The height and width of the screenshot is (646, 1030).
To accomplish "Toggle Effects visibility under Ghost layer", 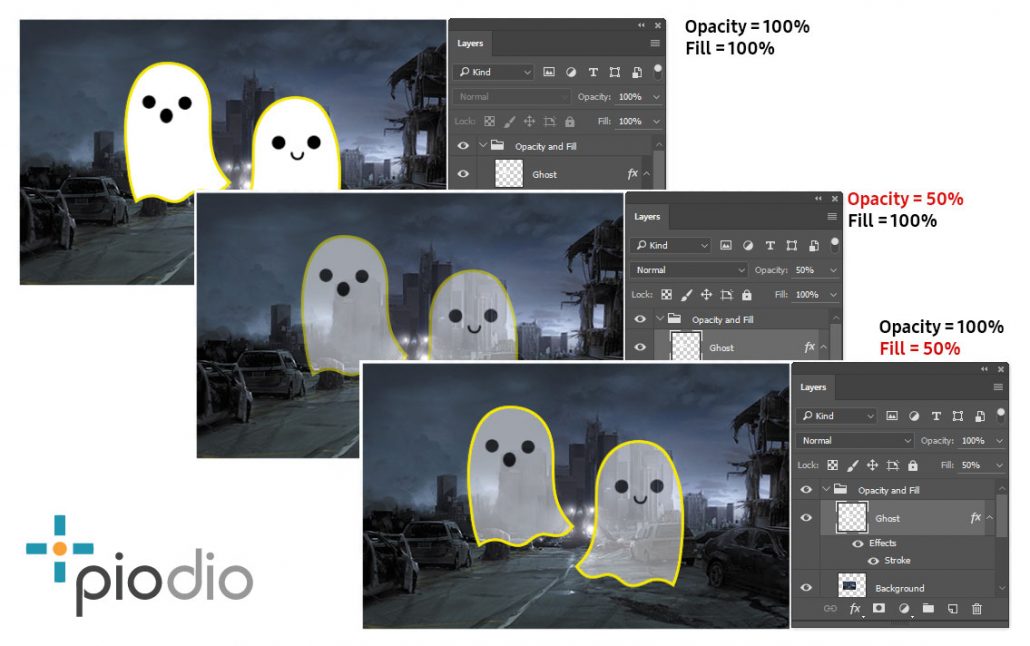I will pyautogui.click(x=858, y=543).
